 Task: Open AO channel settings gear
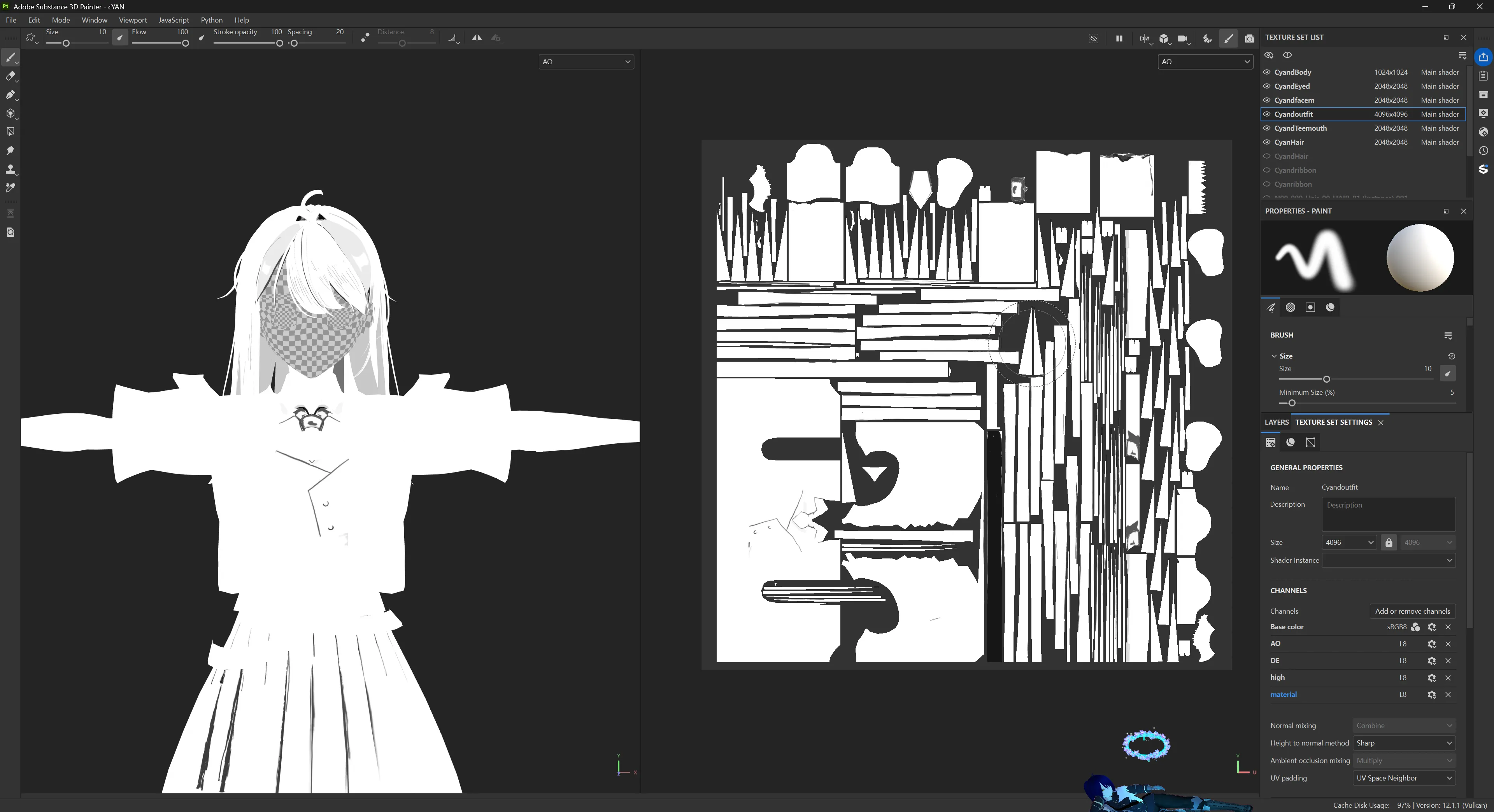pyautogui.click(x=1431, y=644)
